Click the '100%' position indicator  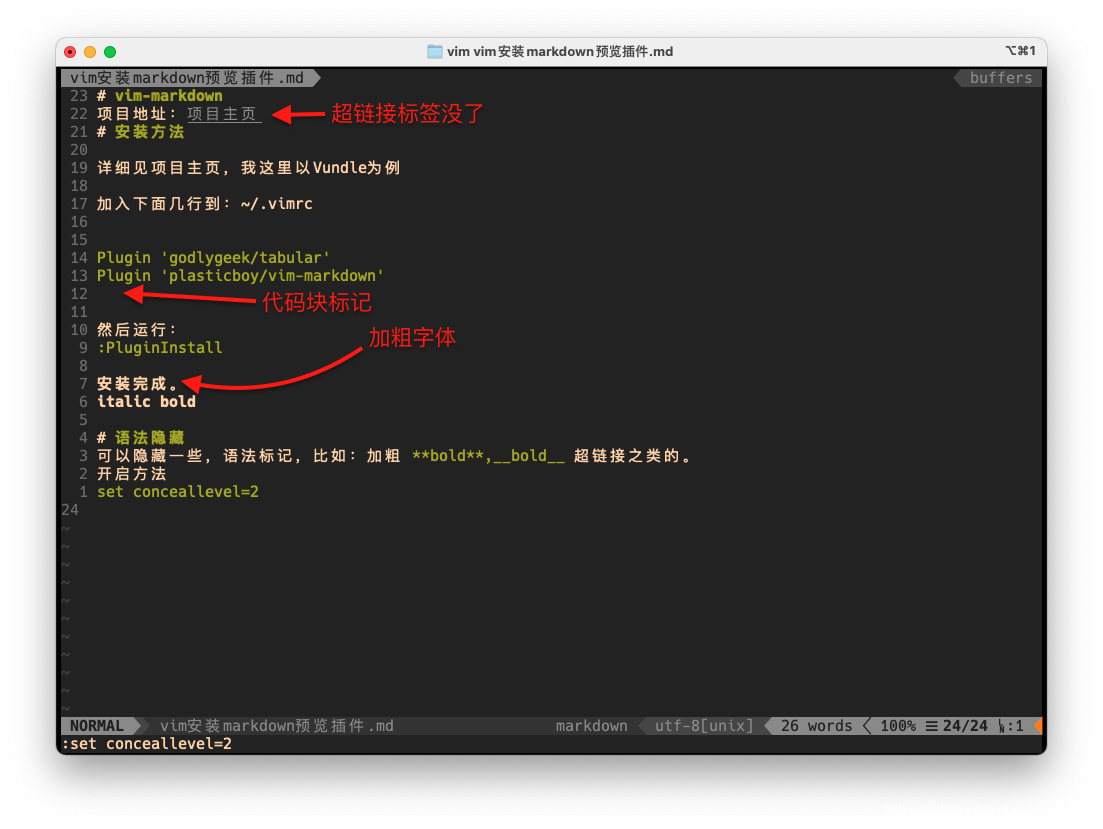(x=898, y=726)
